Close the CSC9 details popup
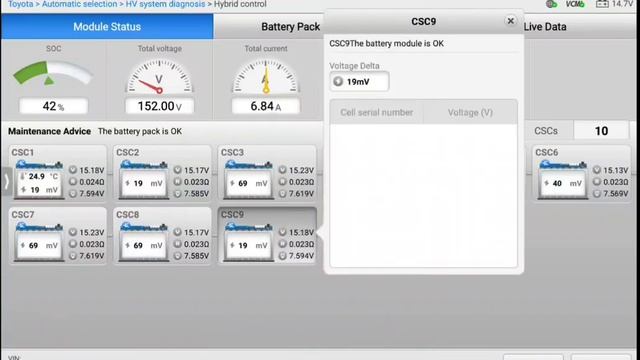Viewport: 640px width, 360px height. pos(510,21)
